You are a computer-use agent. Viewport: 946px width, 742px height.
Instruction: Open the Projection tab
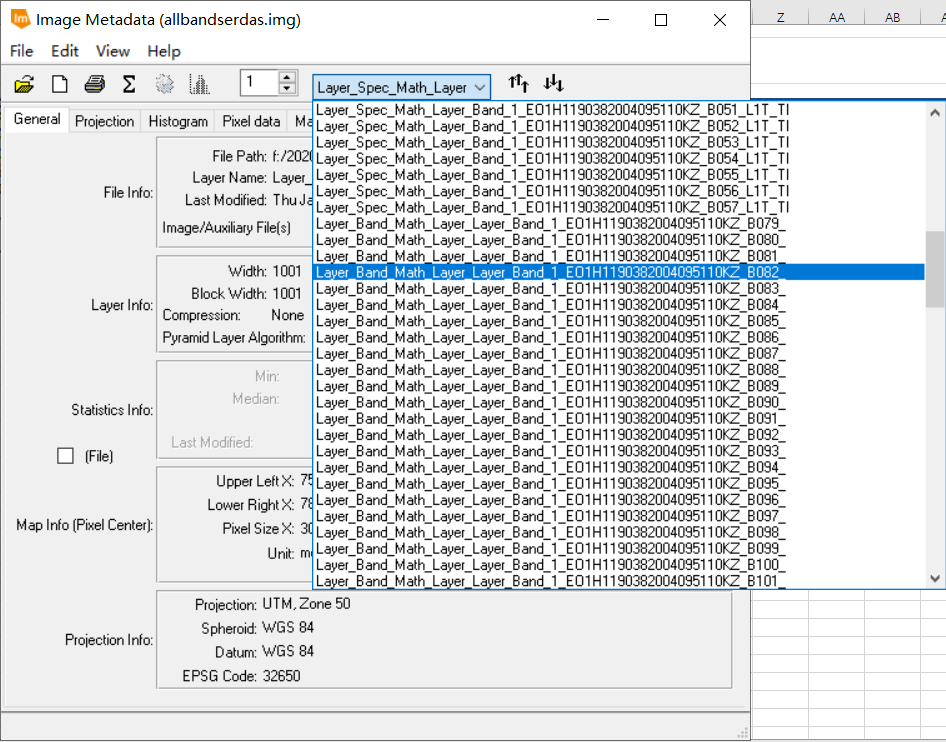pos(104,121)
